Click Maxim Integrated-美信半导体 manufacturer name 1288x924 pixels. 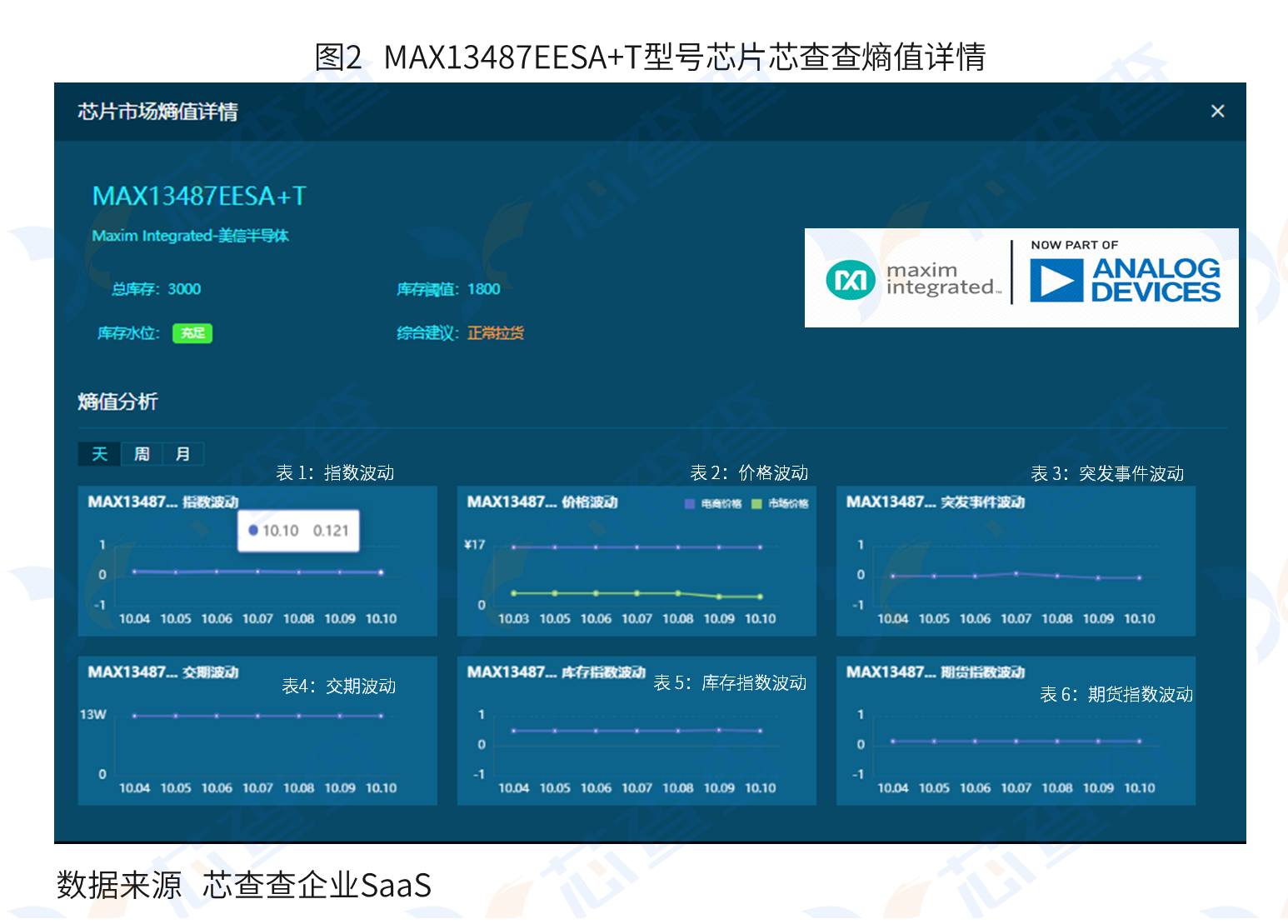[x=190, y=236]
